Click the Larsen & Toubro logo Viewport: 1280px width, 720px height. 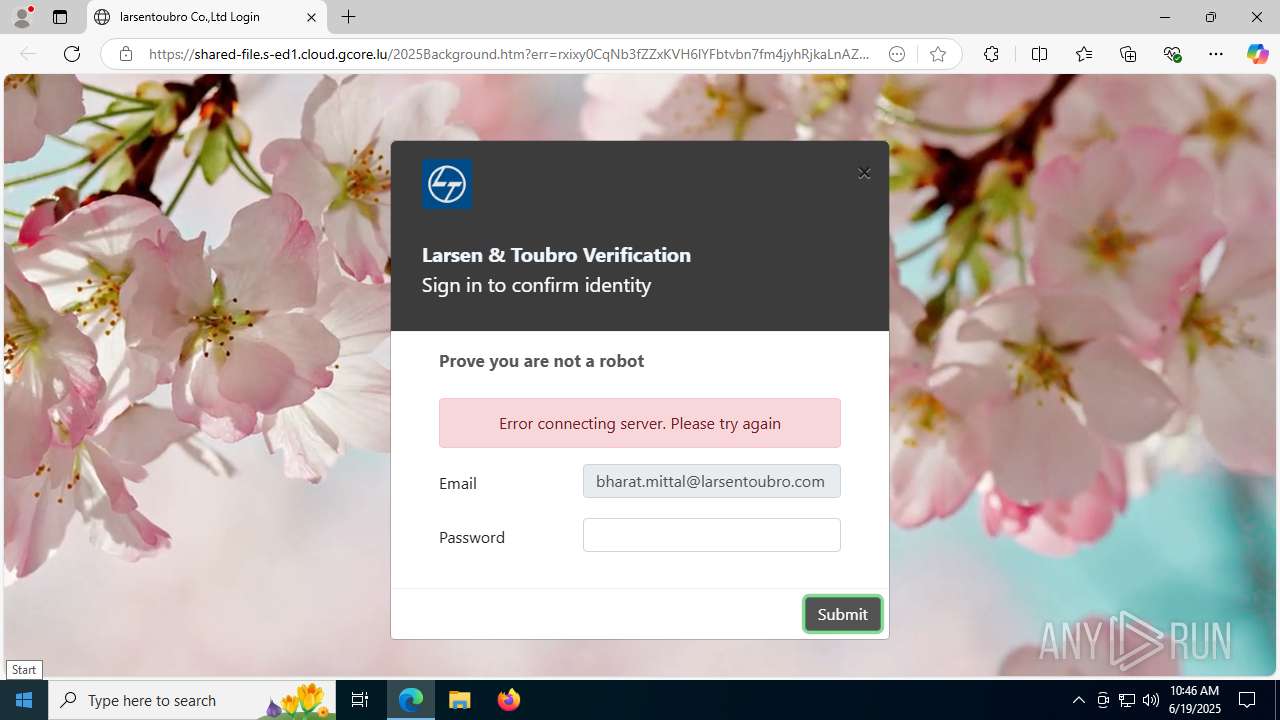447,184
